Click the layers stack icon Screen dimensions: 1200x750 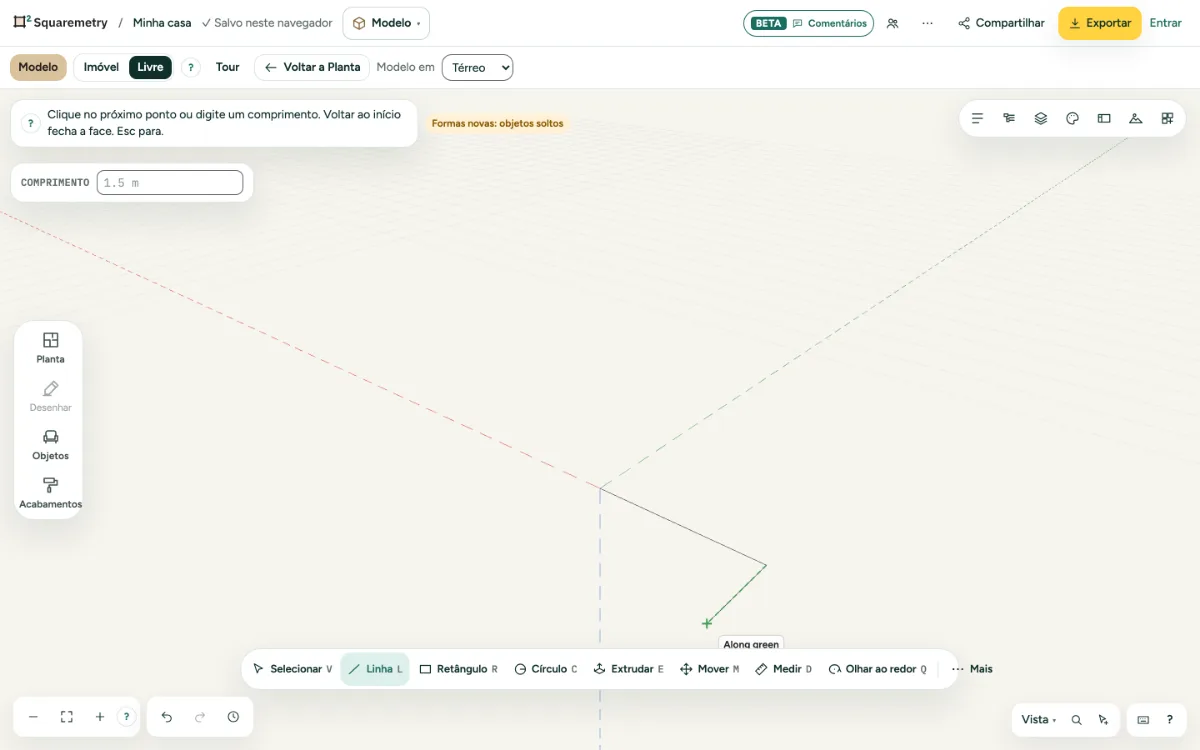coord(1041,118)
